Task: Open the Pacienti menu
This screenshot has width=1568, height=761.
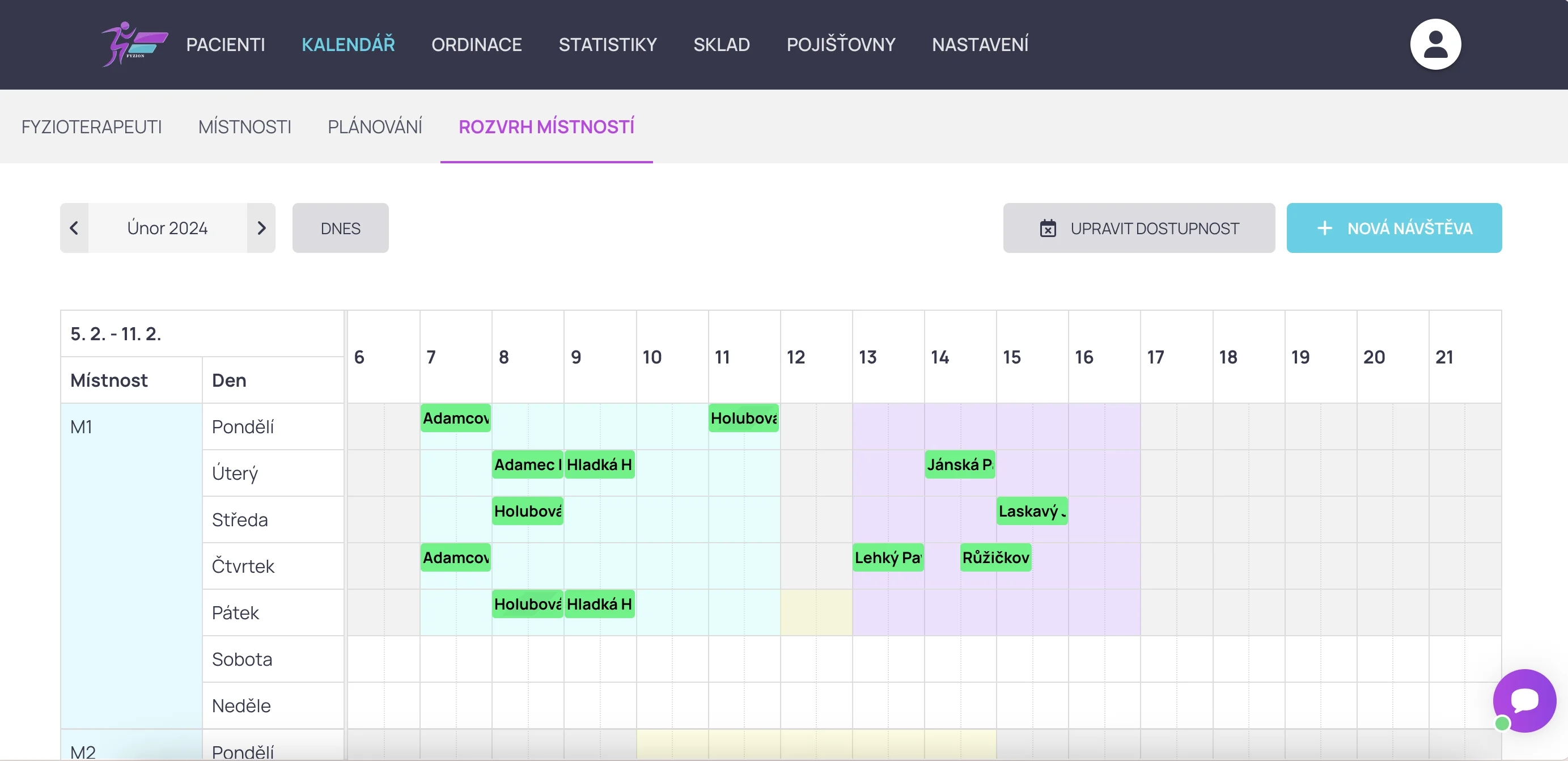Action: (x=225, y=44)
